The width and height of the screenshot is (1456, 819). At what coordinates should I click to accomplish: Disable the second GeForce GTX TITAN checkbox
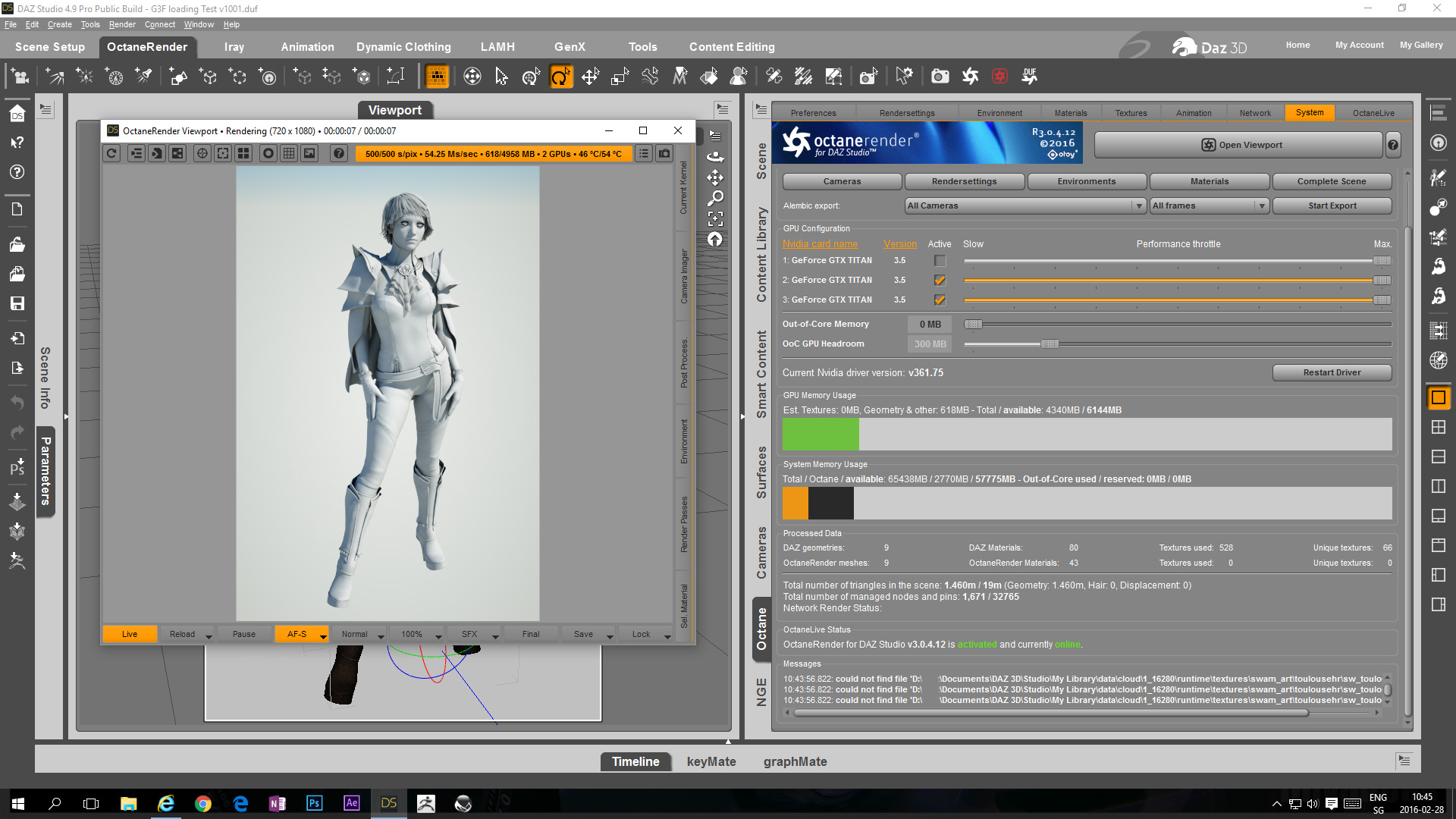pos(940,281)
